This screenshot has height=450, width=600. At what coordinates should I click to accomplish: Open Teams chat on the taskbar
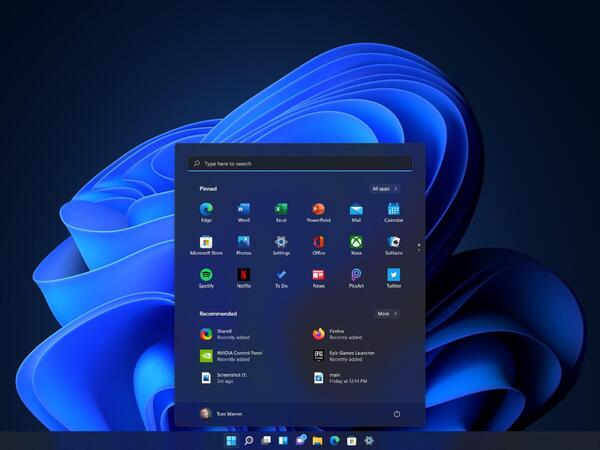tap(301, 440)
